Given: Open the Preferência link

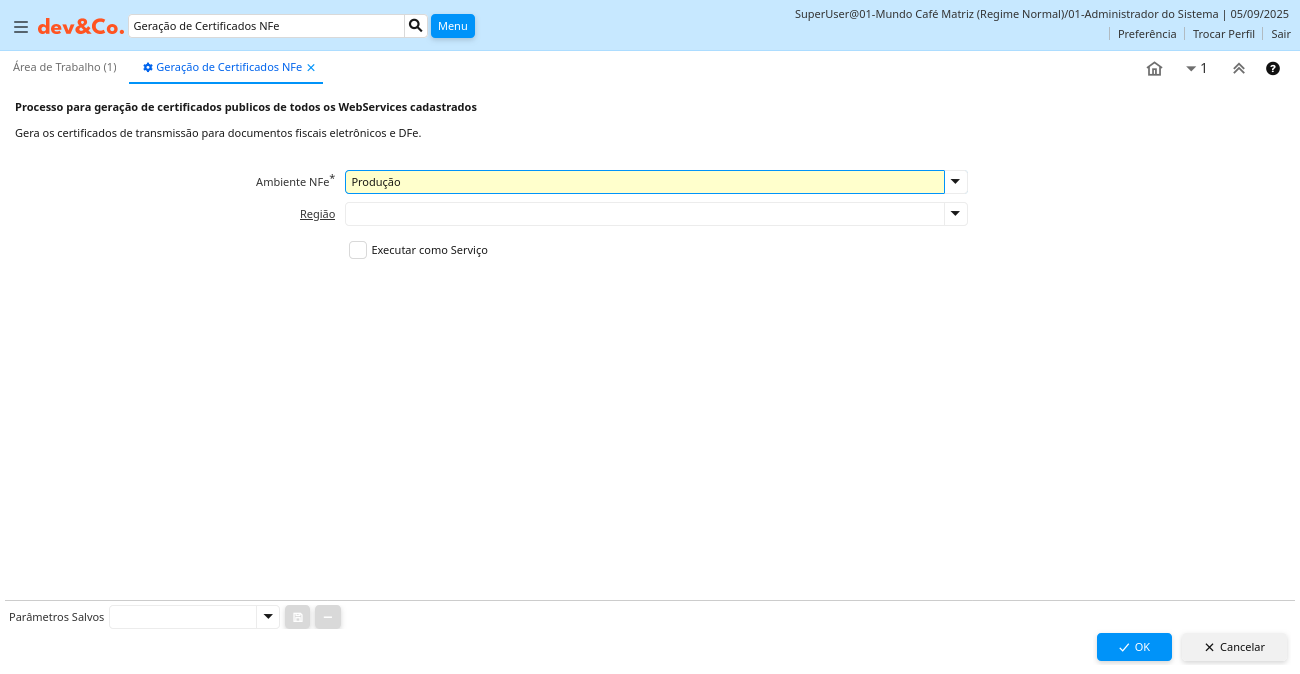Looking at the screenshot, I should [x=1146, y=34].
